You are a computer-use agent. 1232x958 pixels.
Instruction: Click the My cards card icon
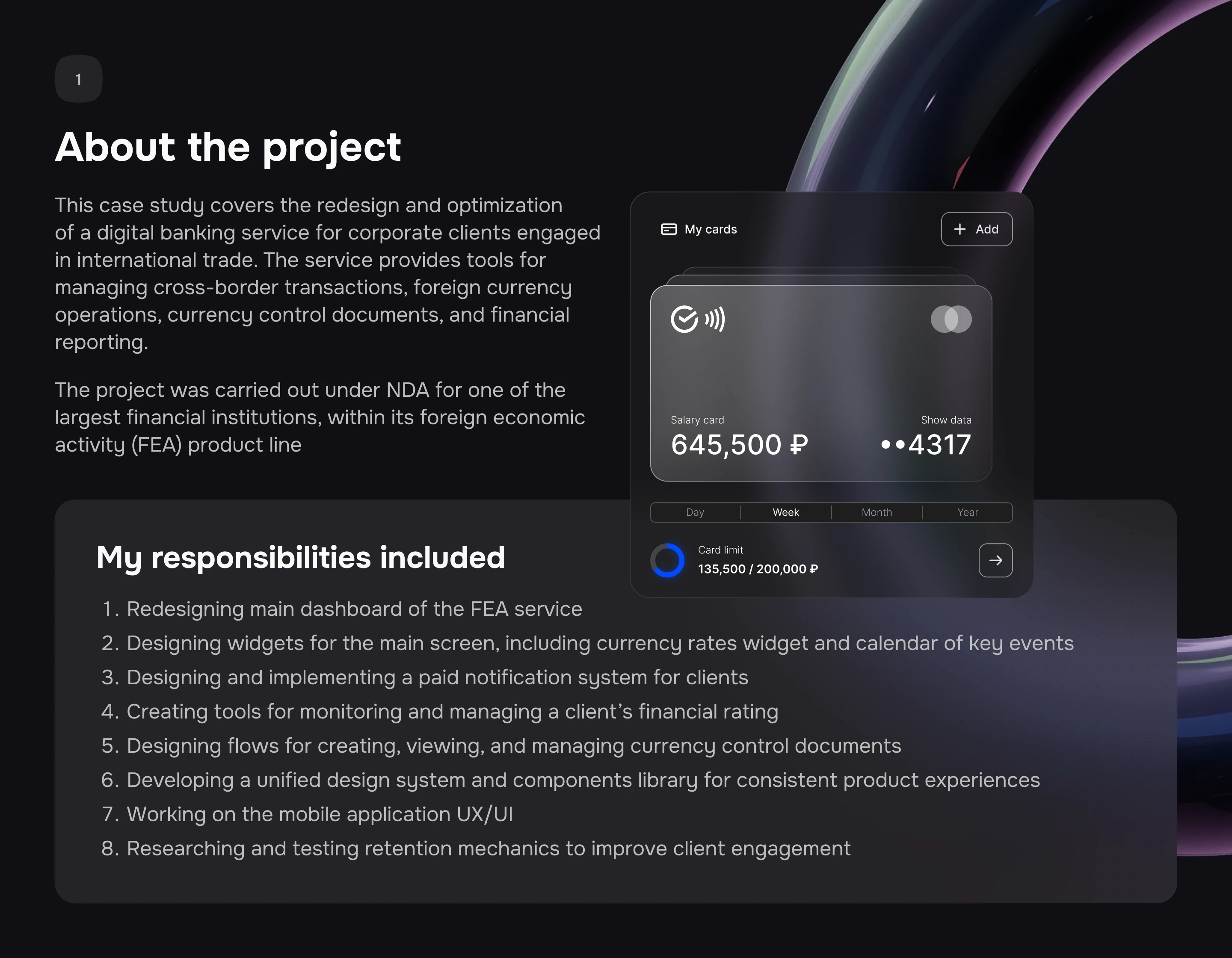669,229
